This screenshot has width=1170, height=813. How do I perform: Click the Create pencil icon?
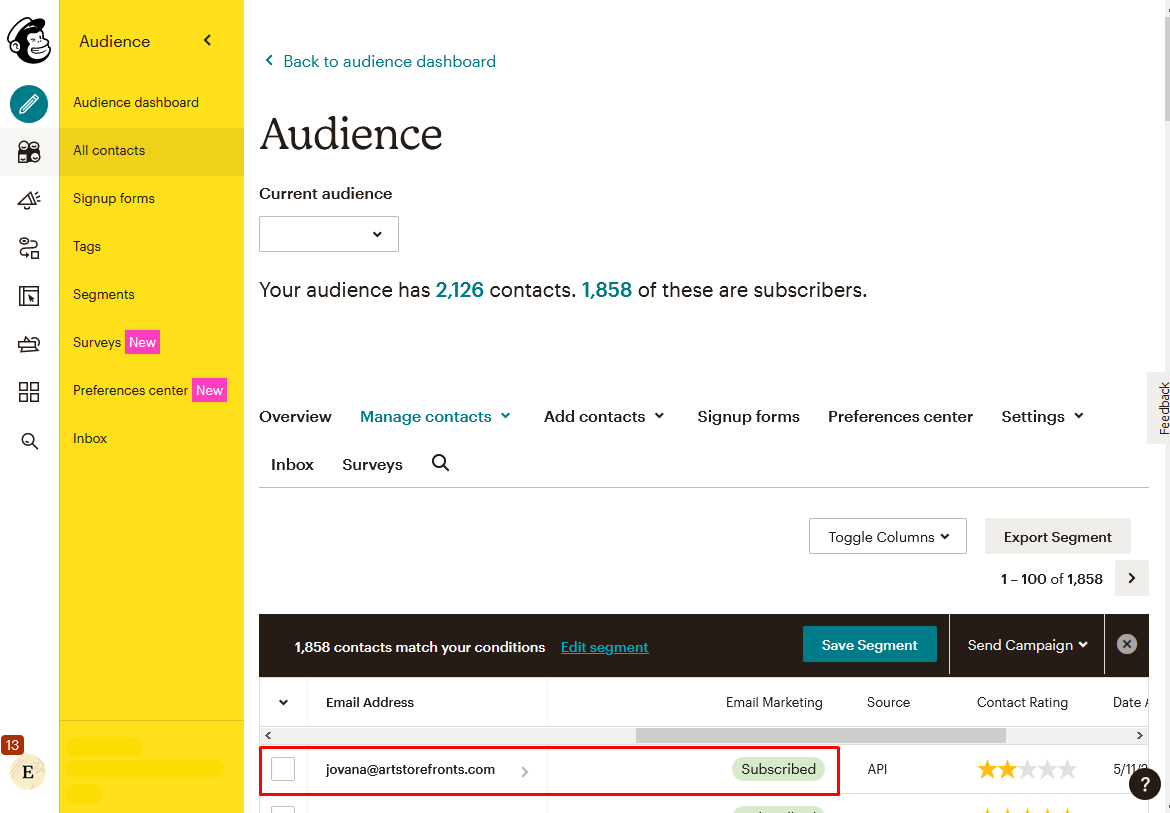coord(29,104)
